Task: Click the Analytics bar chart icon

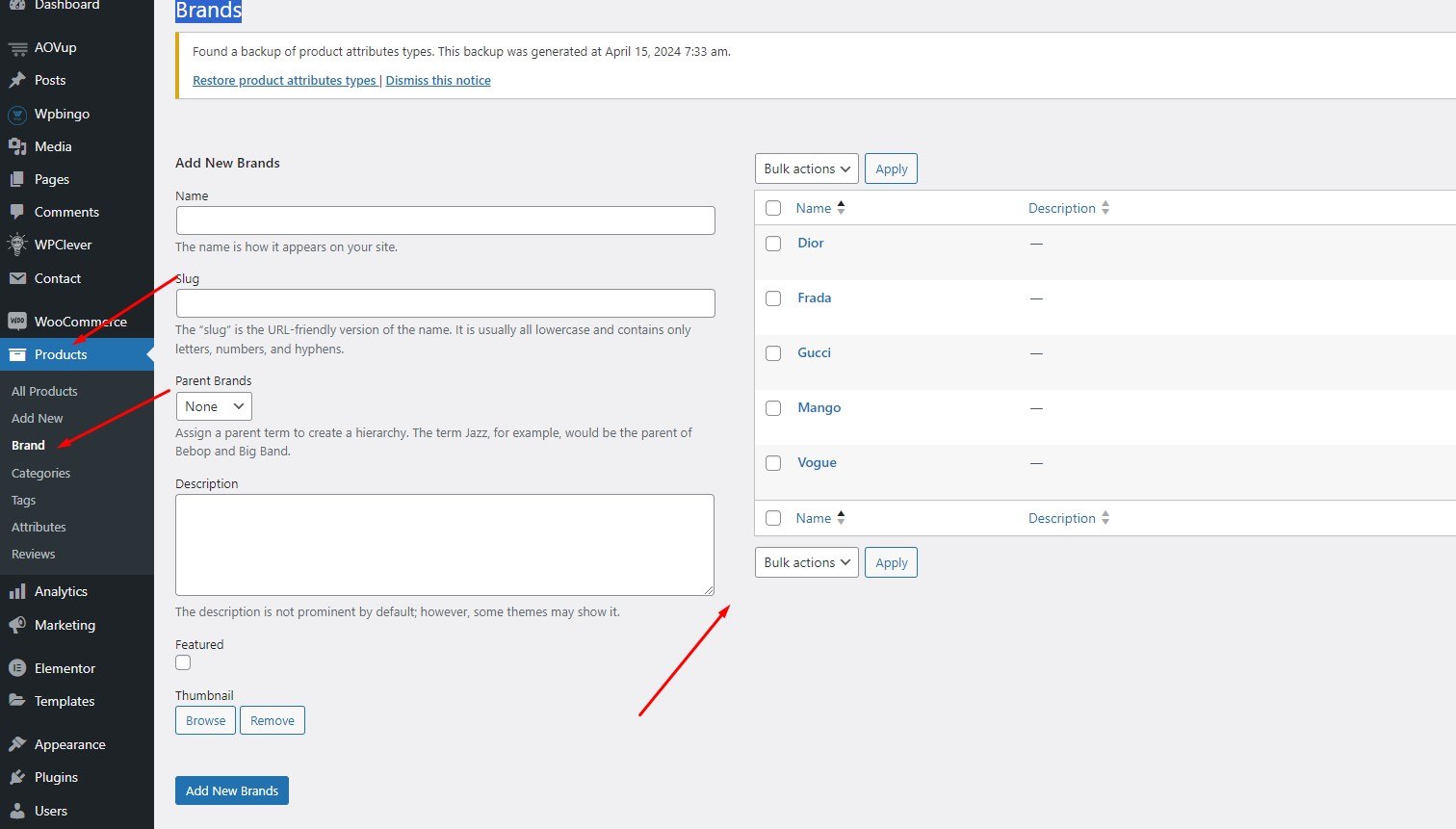Action: point(17,591)
